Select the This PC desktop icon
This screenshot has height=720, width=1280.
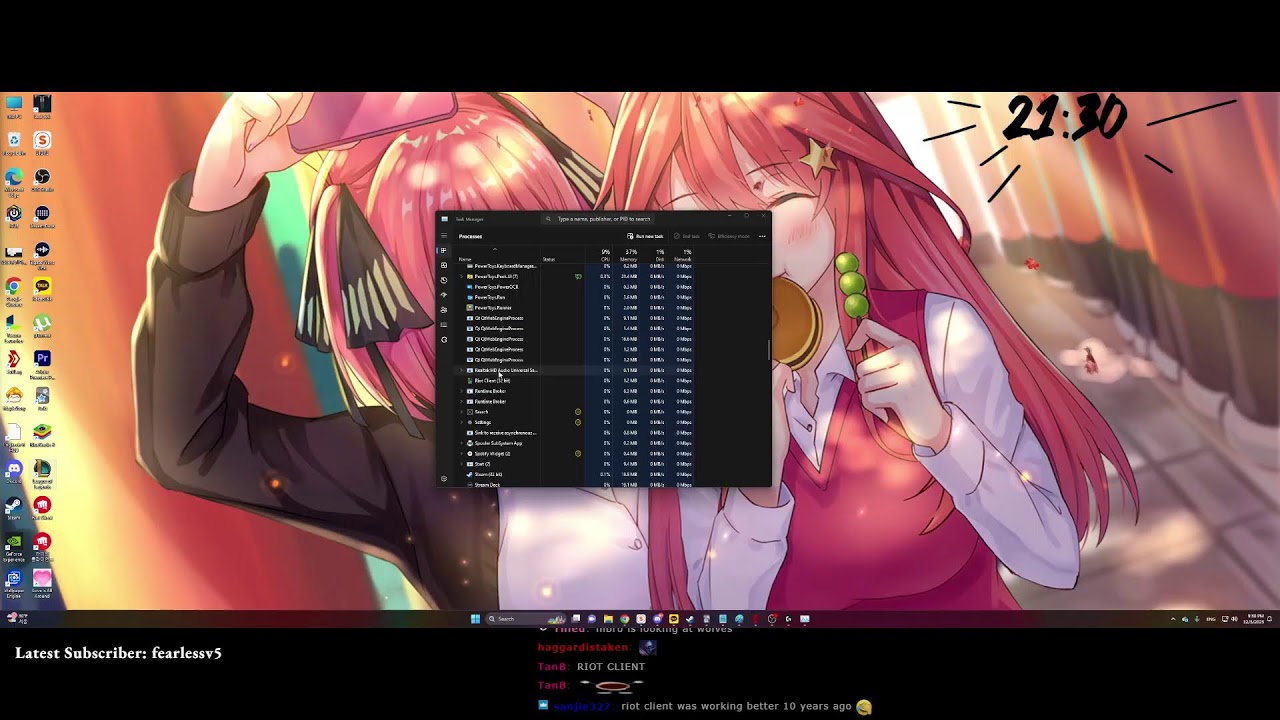pyautogui.click(x=14, y=106)
